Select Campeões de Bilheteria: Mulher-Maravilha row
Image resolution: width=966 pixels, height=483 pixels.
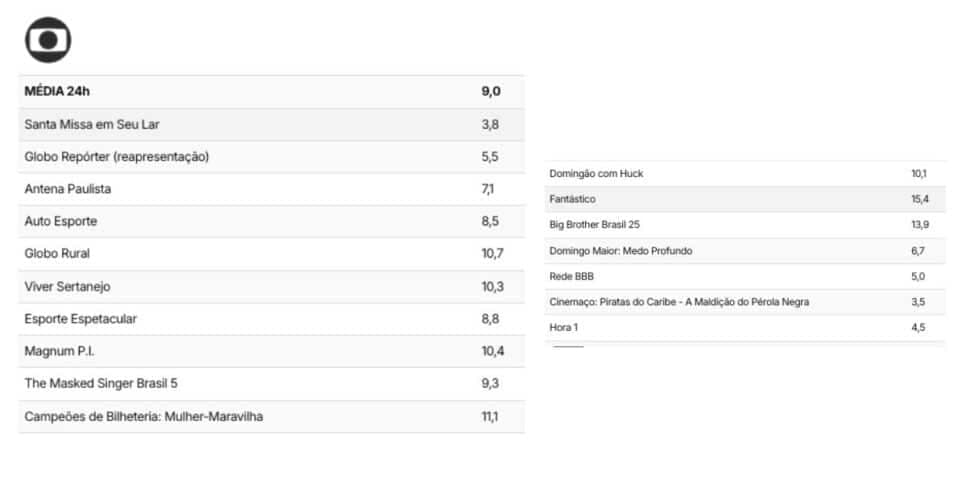pyautogui.click(x=272, y=416)
